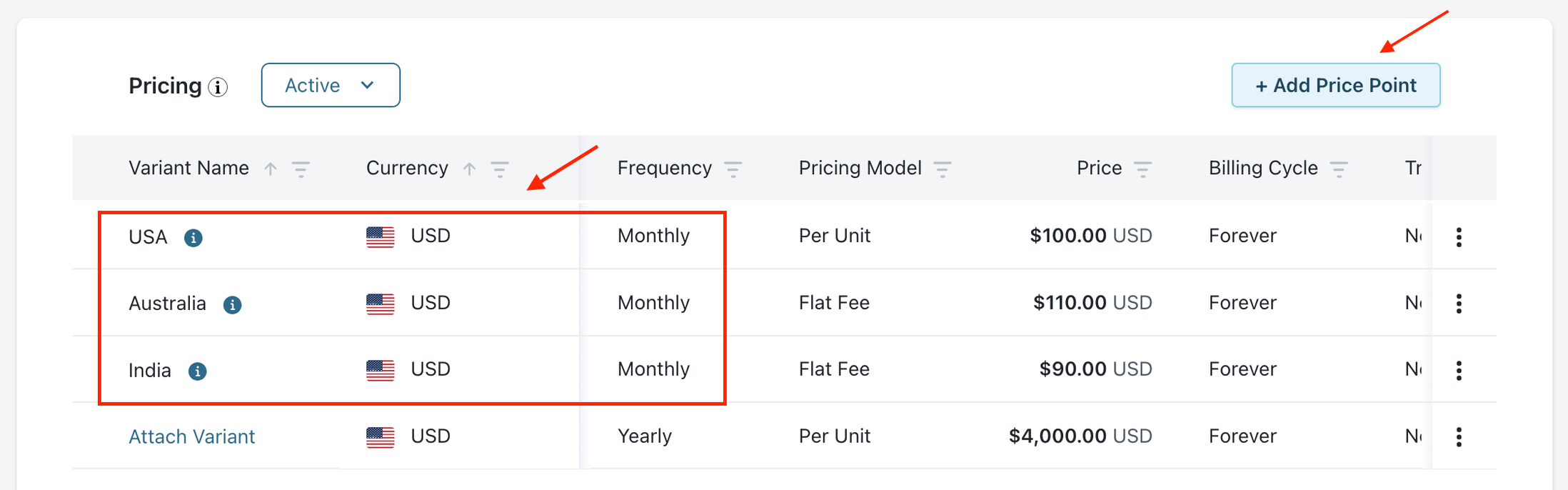Image resolution: width=1568 pixels, height=490 pixels.
Task: Show info for the Australia variant
Action: 232,305
